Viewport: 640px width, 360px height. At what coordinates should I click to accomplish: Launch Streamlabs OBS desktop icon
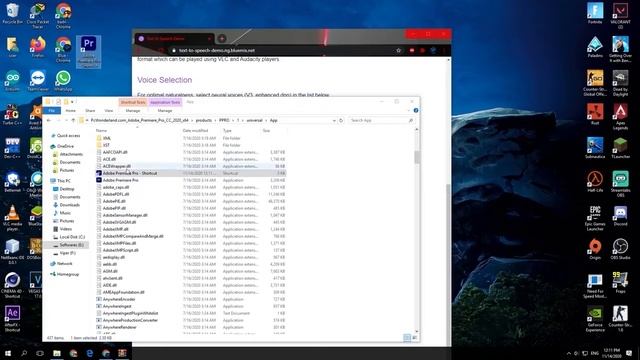pyautogui.click(x=620, y=184)
